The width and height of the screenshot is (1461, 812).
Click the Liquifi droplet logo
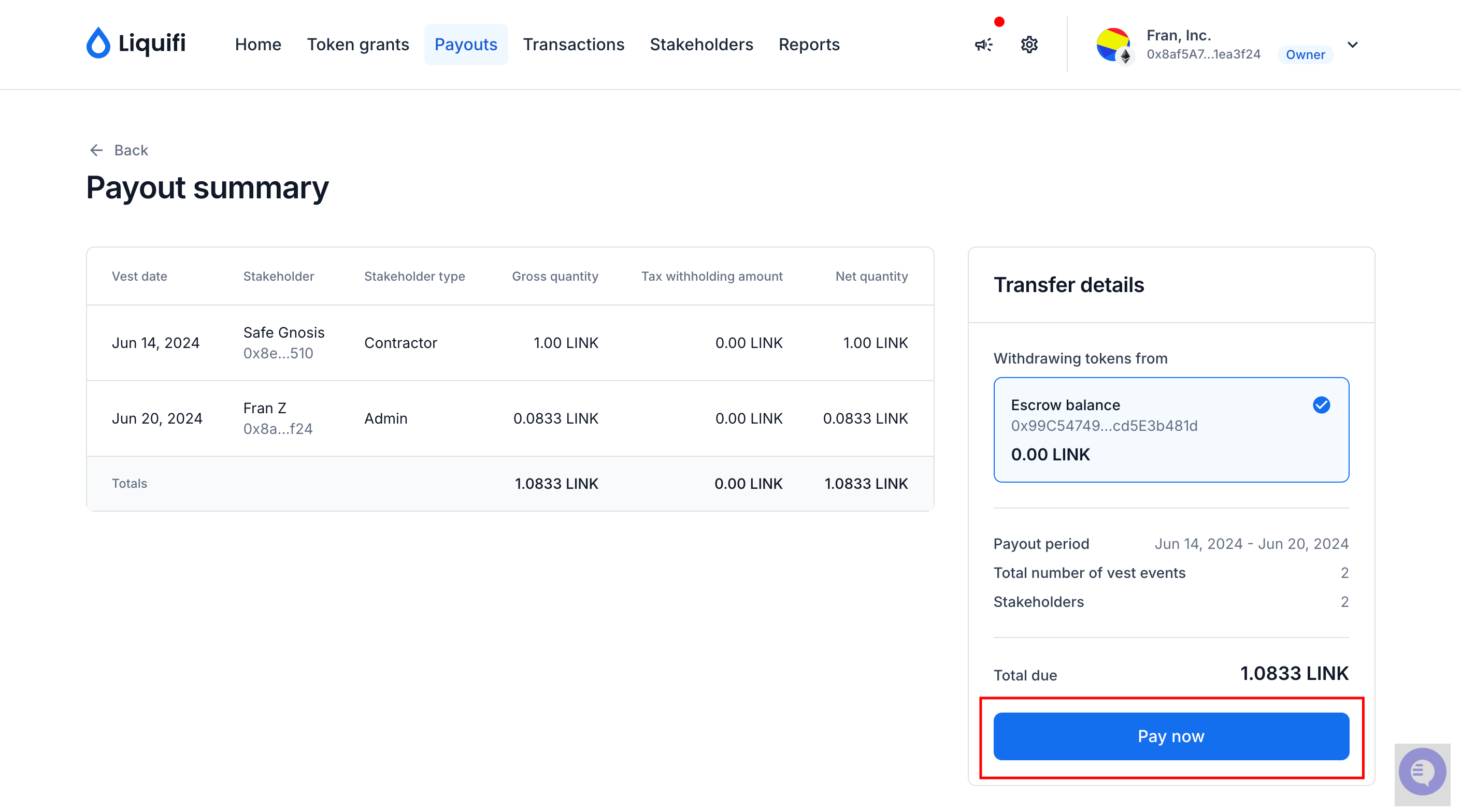coord(98,43)
